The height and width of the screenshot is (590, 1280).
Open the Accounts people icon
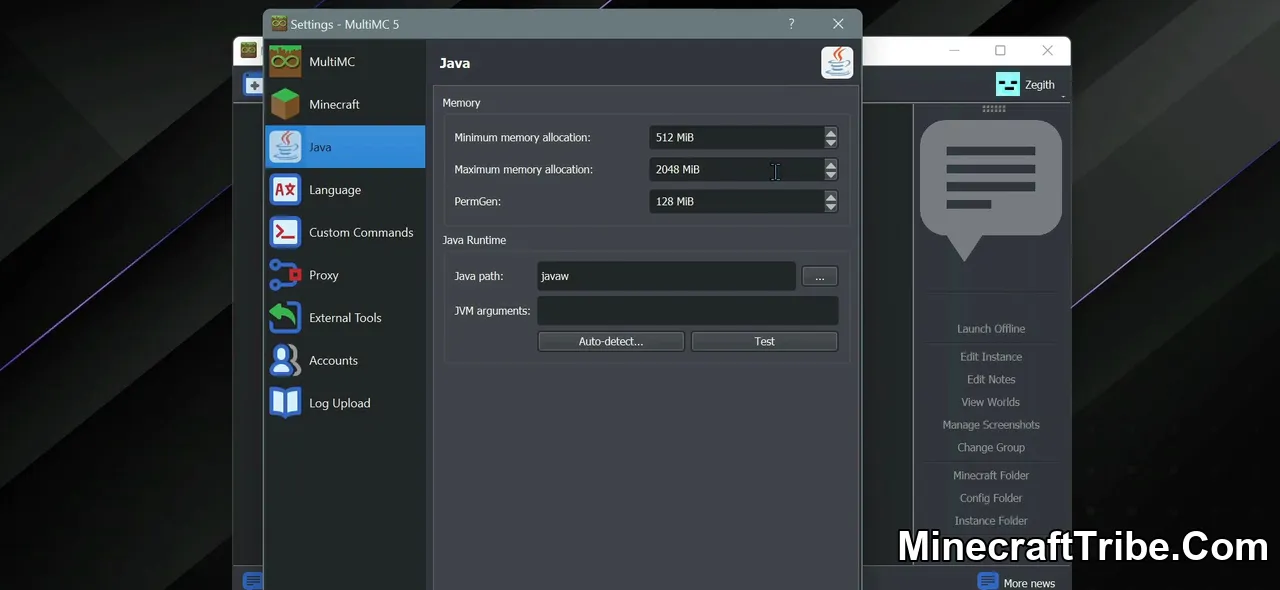[x=286, y=360]
